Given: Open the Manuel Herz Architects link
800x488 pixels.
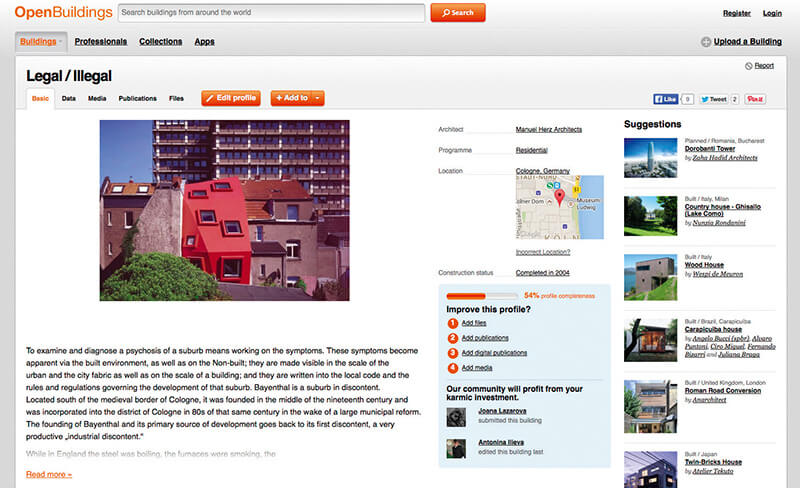Looking at the screenshot, I should pos(548,130).
